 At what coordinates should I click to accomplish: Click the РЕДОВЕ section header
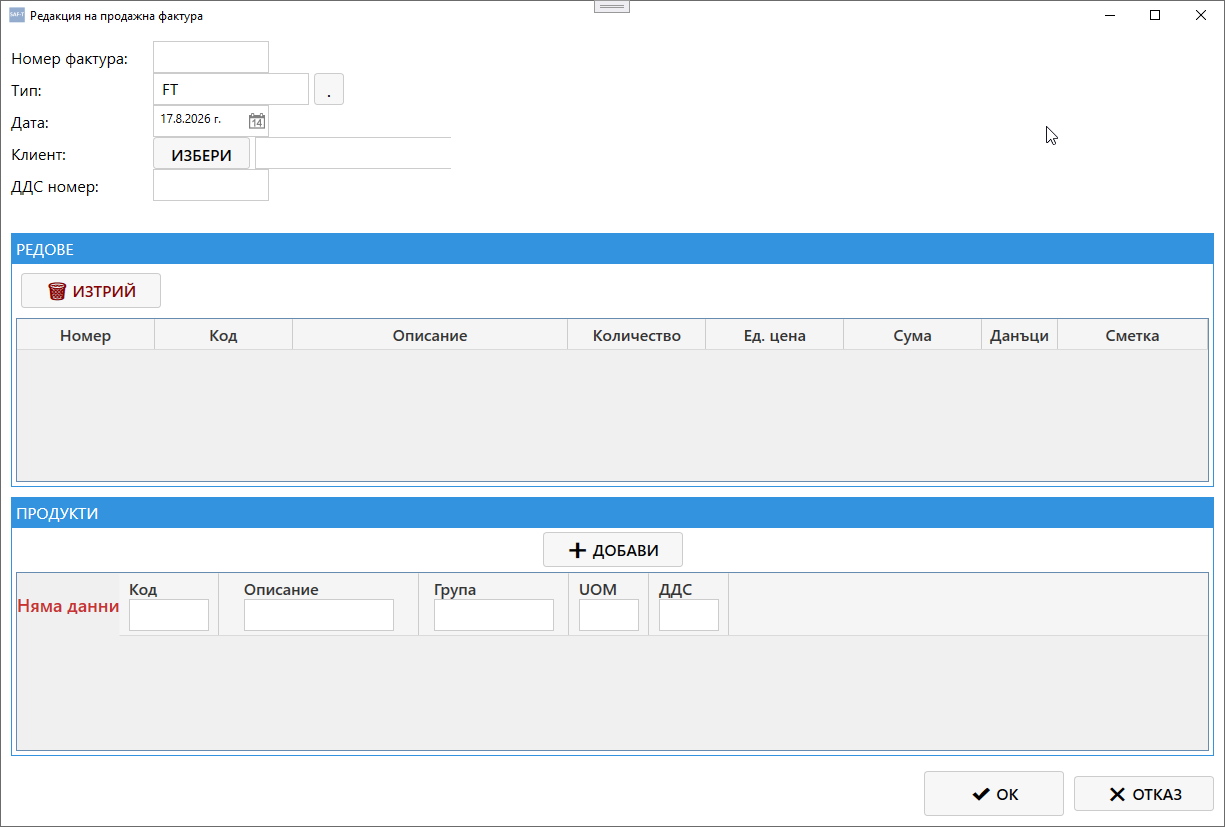612,249
